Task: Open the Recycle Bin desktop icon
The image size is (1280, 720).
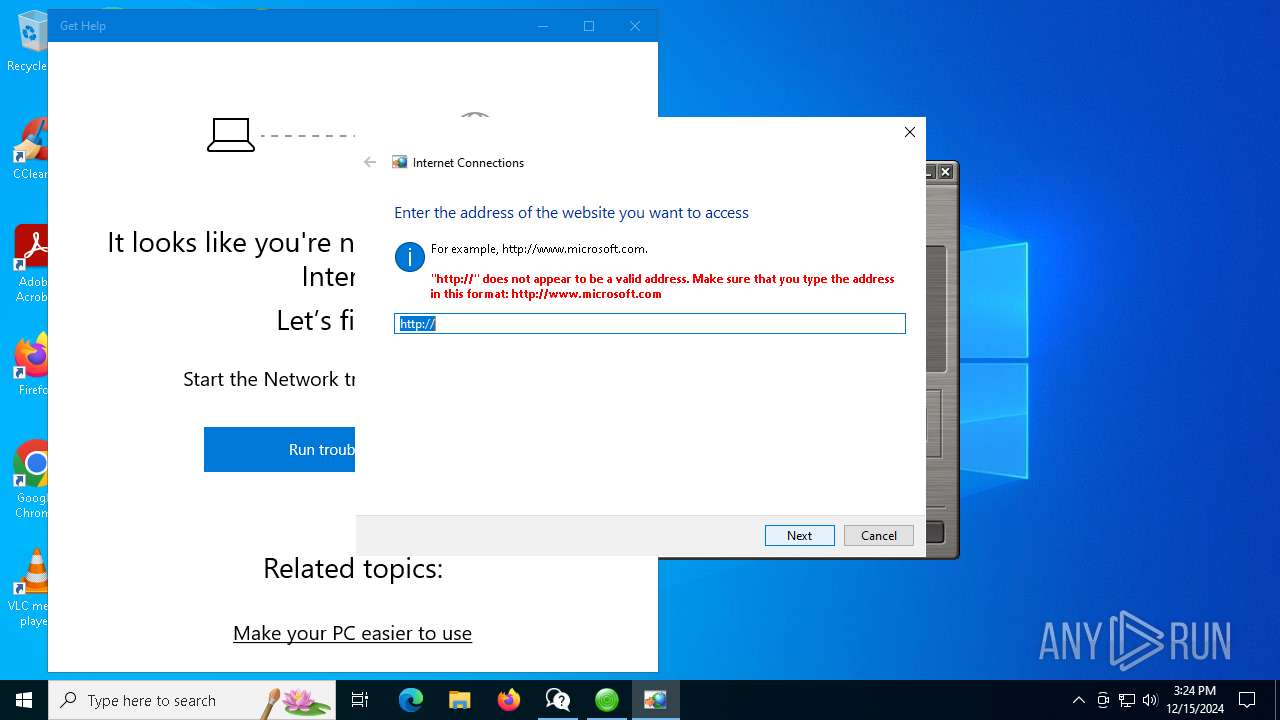Action: click(x=30, y=42)
